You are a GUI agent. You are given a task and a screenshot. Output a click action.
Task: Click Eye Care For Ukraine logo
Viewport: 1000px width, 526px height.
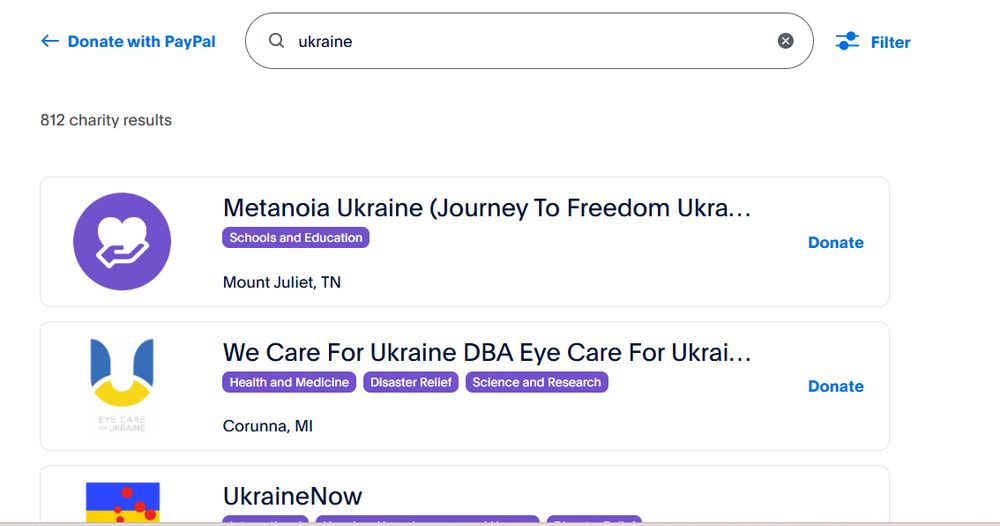point(122,385)
